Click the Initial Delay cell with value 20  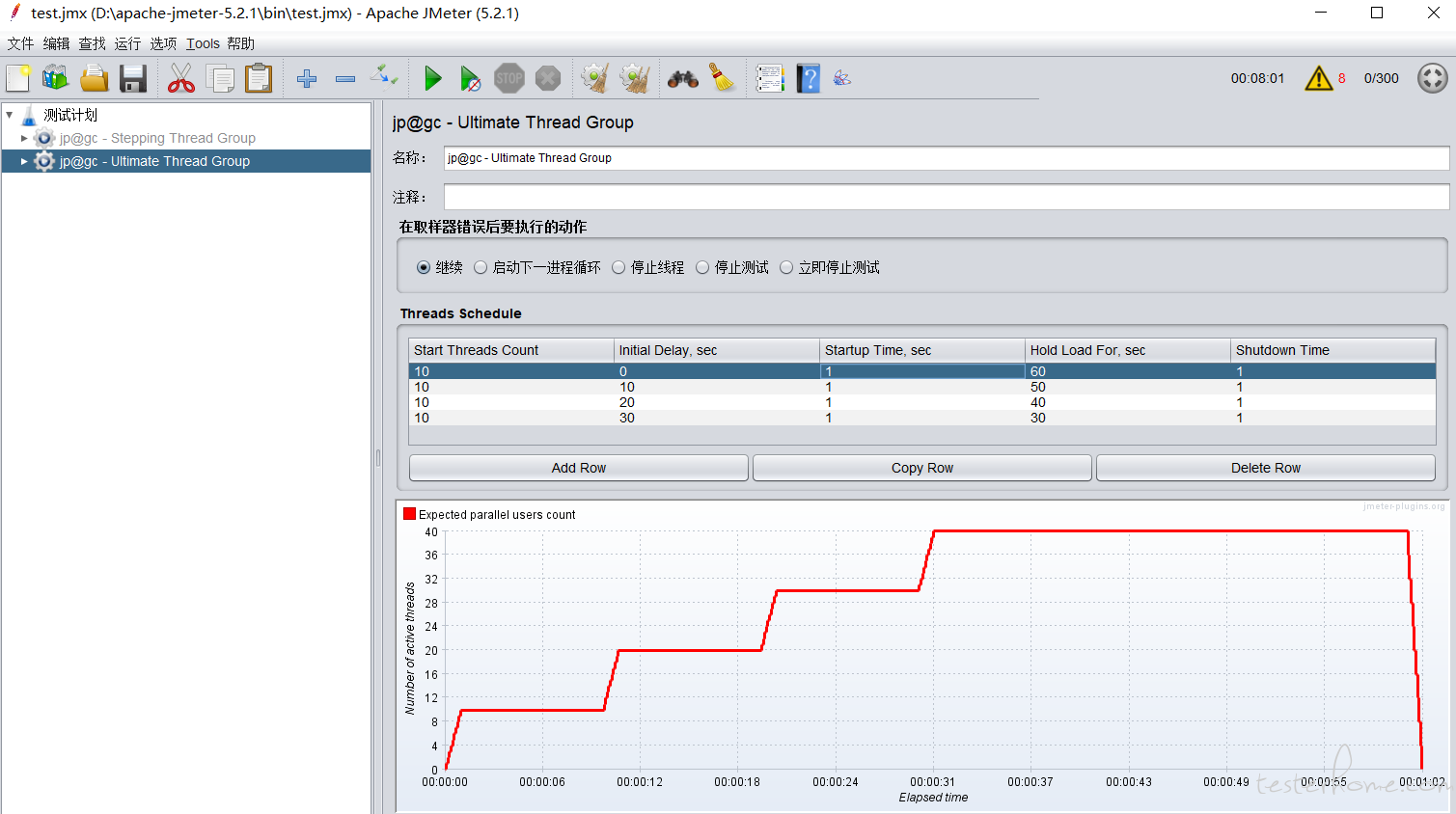717,402
